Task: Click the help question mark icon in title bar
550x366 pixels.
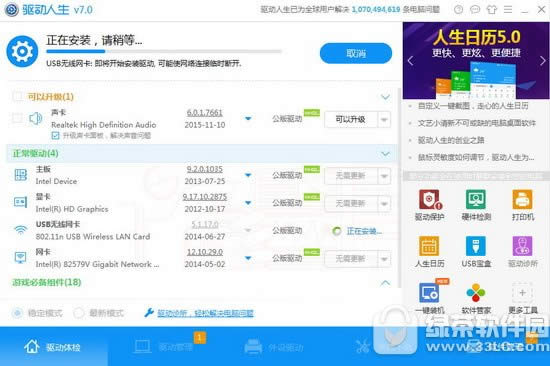Action: tap(458, 9)
